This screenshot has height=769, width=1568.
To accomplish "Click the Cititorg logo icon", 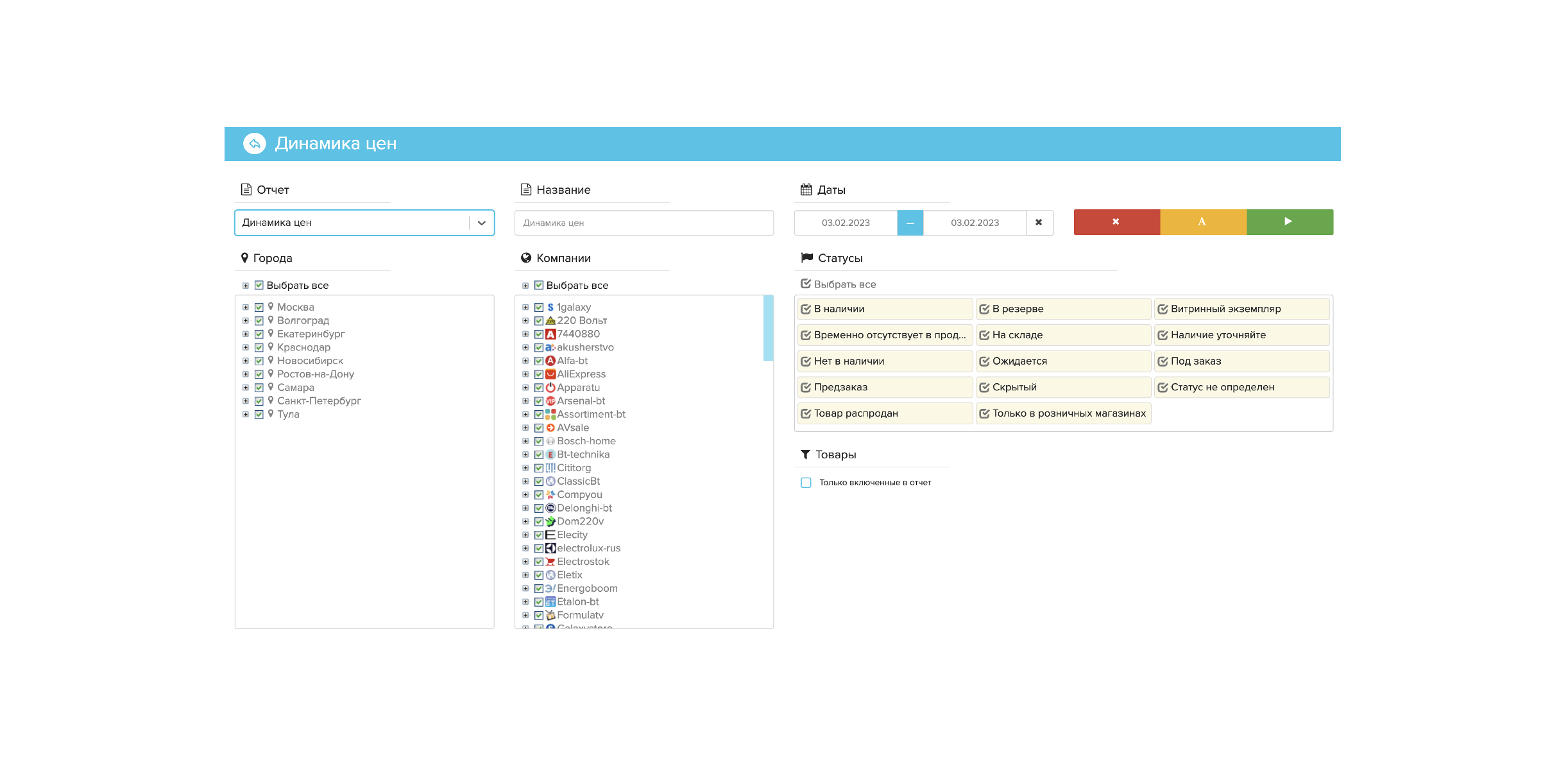I will [x=550, y=468].
